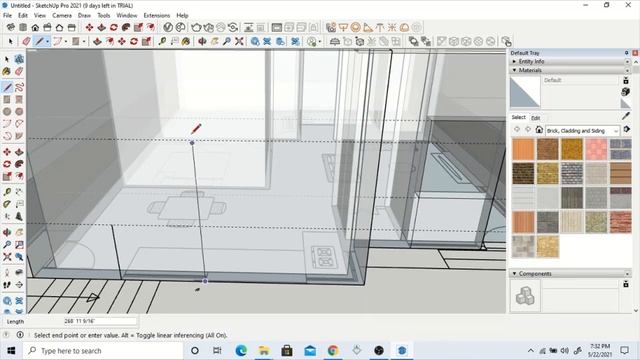Open the Extensions menu

[156, 16]
